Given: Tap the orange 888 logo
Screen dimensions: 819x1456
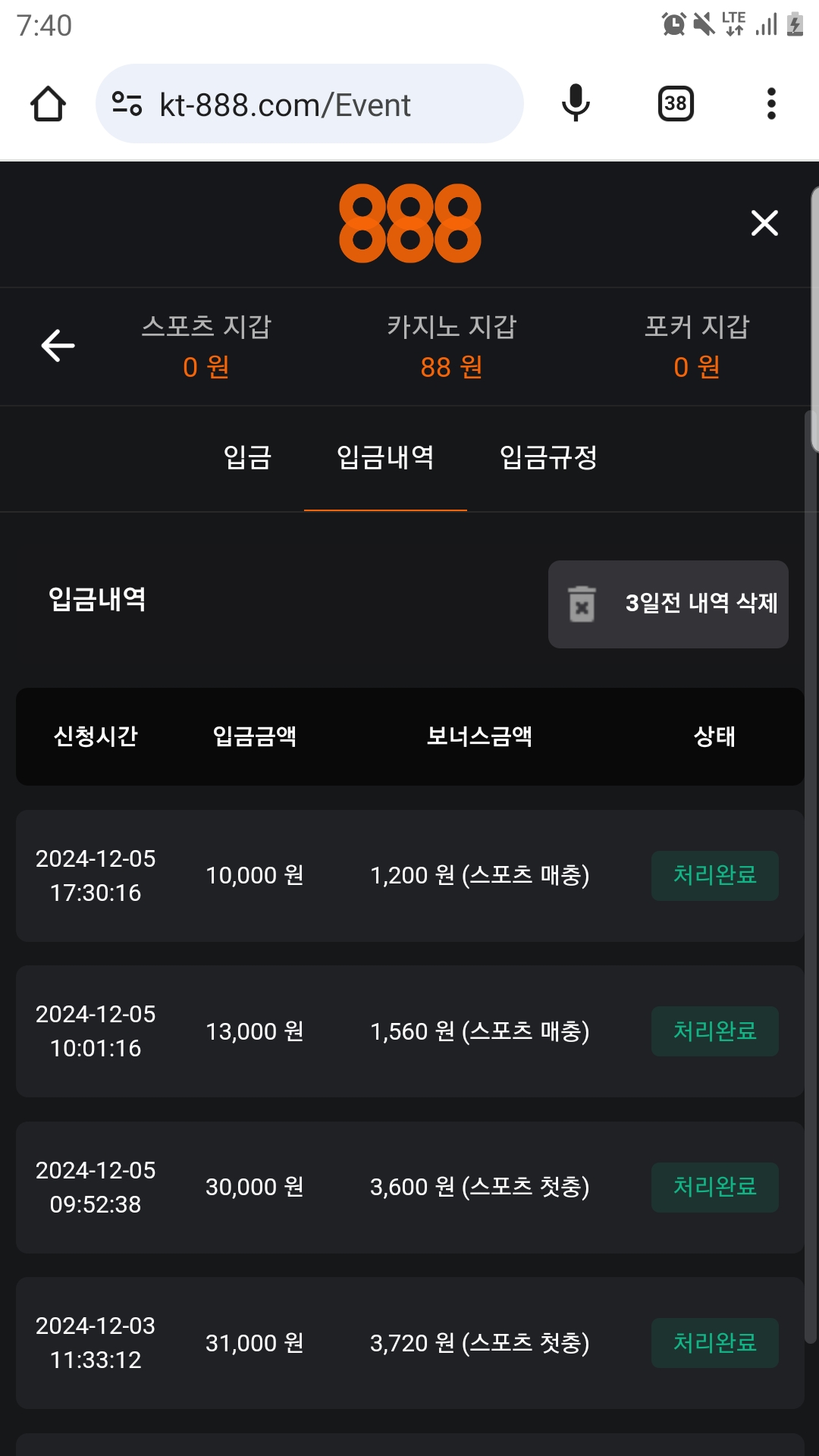Looking at the screenshot, I should (x=409, y=224).
